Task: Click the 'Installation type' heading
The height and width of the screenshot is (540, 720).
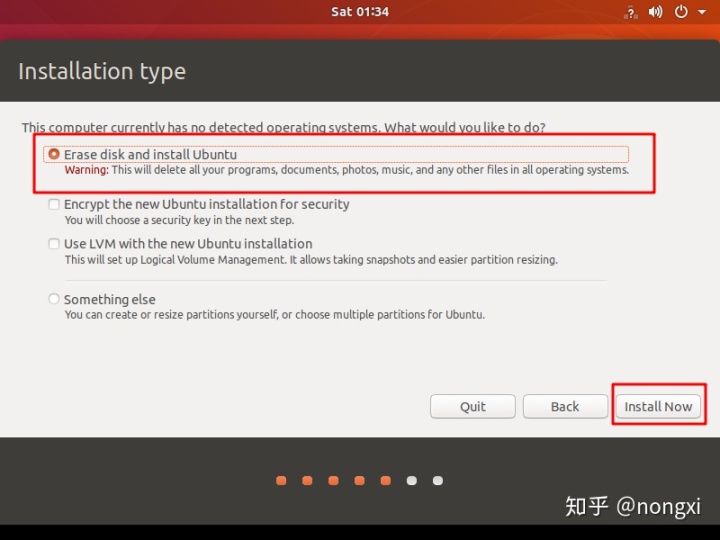Action: (x=102, y=71)
